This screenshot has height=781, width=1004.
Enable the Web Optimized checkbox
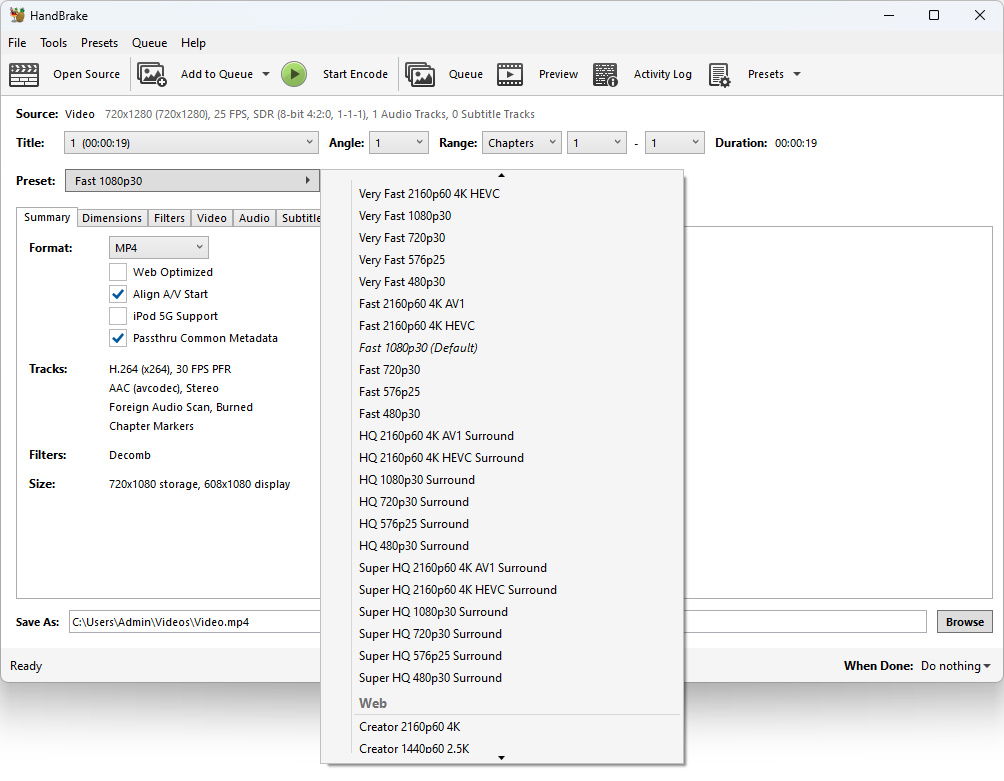pos(118,272)
